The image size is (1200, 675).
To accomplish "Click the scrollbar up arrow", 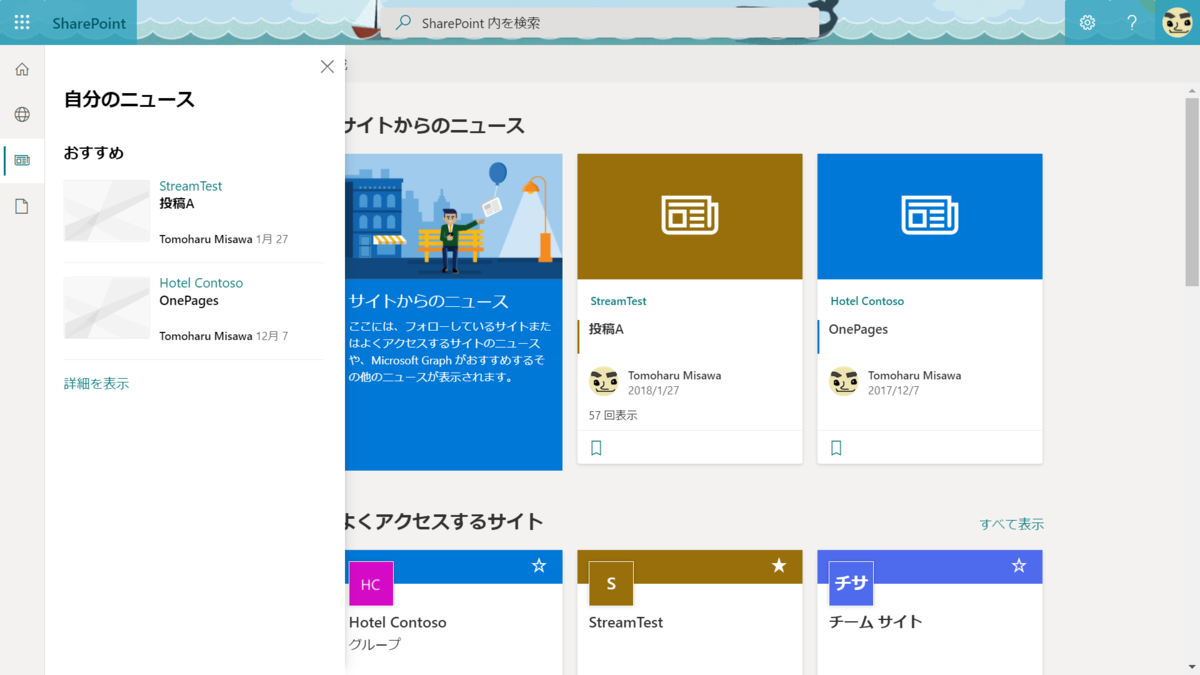I will pyautogui.click(x=1191, y=90).
